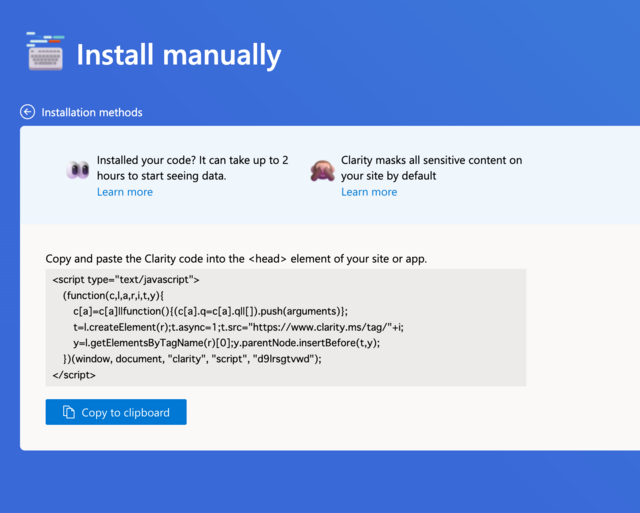Click the function(c,l,a,r,i,t,y) code line
Viewport: 640px width, 513px height.
(x=113, y=295)
